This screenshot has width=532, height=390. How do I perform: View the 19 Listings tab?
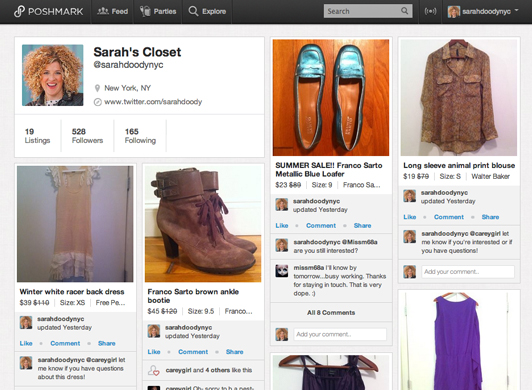click(37, 136)
